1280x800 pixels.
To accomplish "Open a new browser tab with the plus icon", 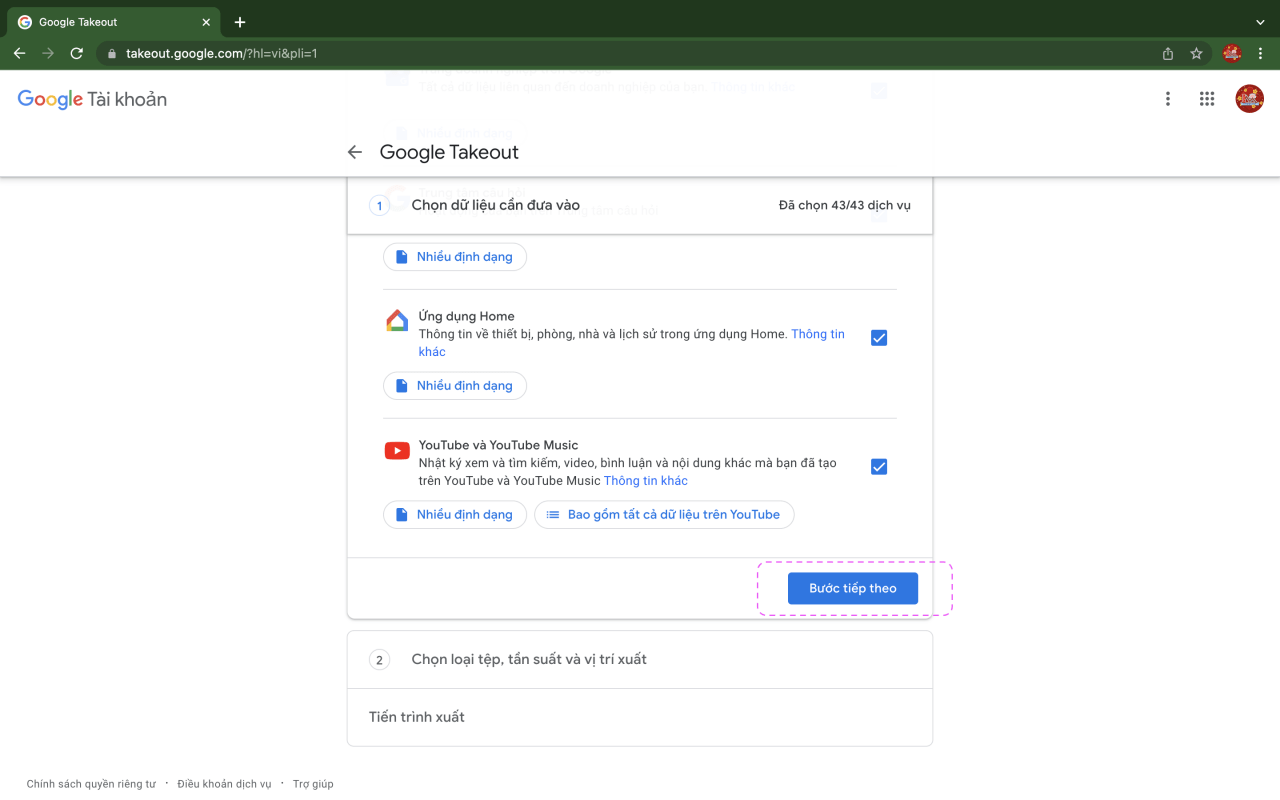I will tap(240, 22).
